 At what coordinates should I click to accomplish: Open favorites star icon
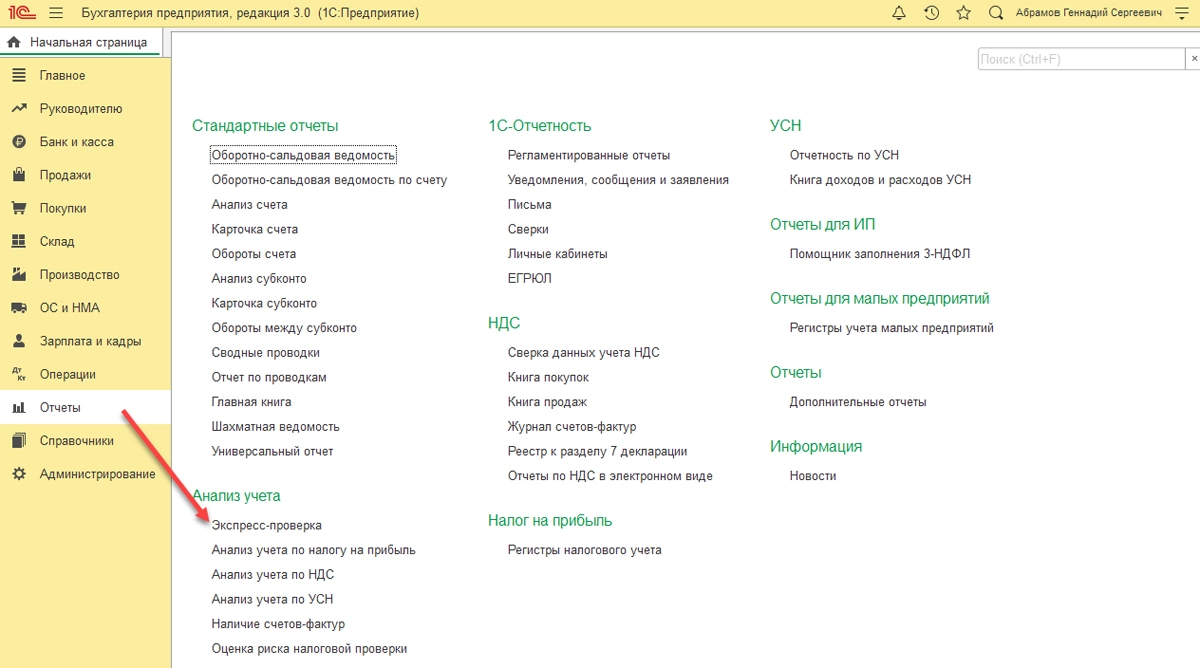click(x=963, y=13)
